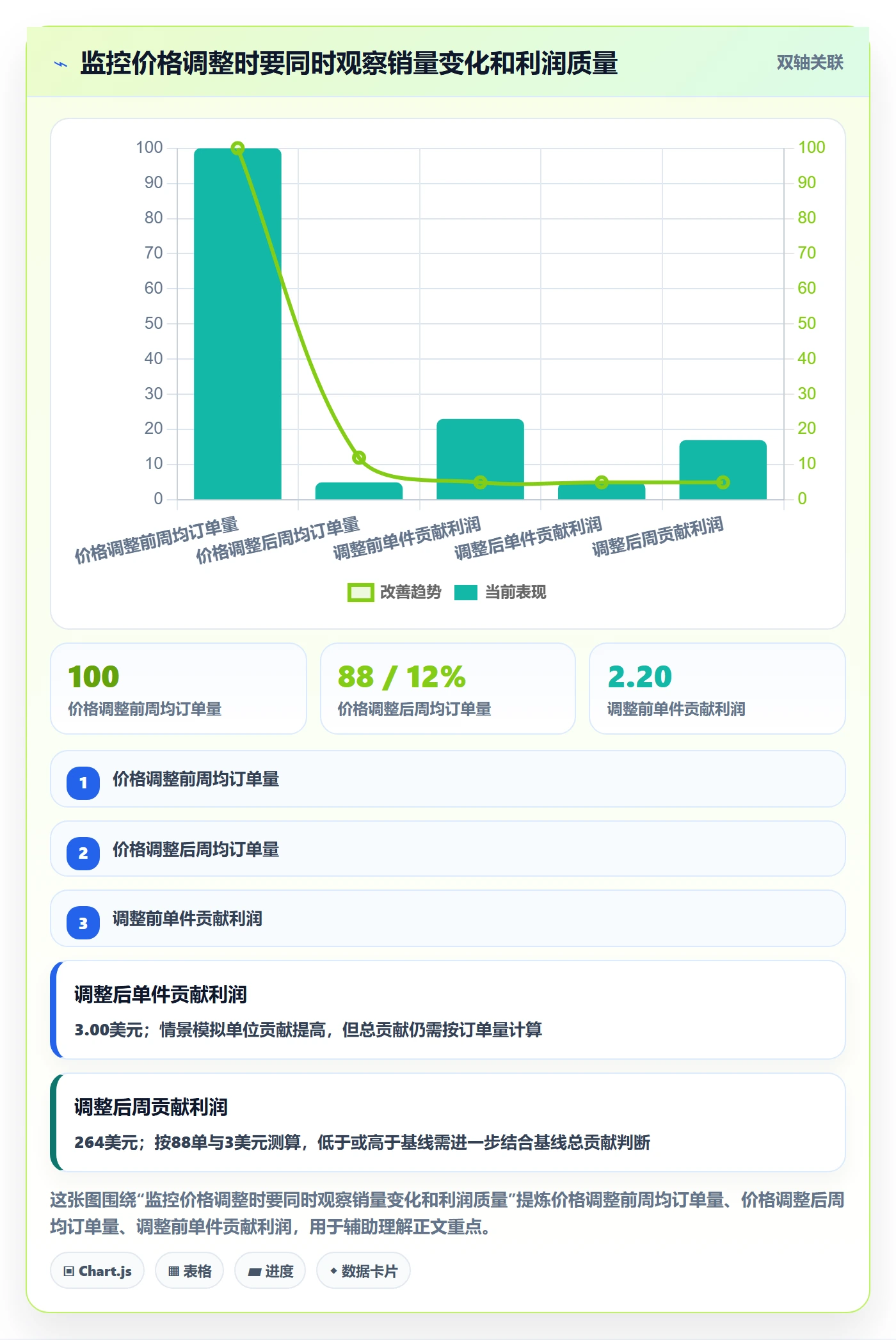Click the line point at 价格调整前周均订单量 peak
The image size is (896, 1340).
[x=237, y=148]
